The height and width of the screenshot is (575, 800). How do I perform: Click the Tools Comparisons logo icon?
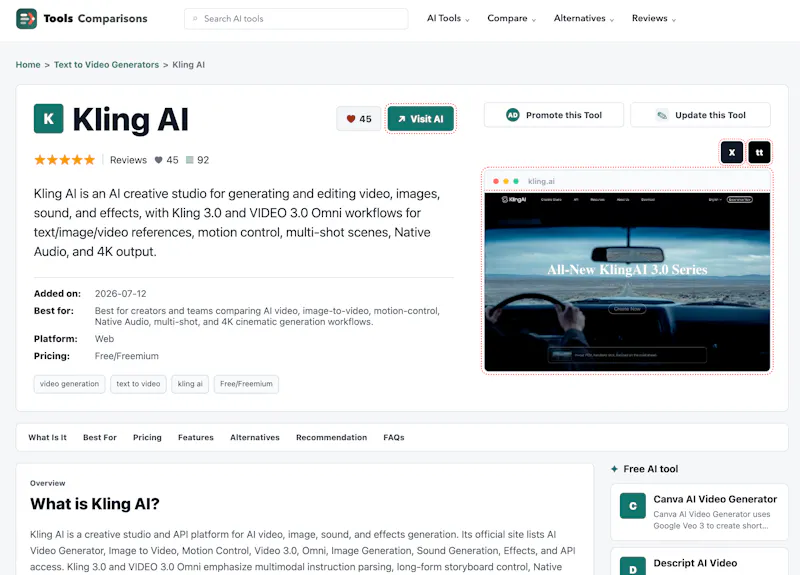coord(27,19)
